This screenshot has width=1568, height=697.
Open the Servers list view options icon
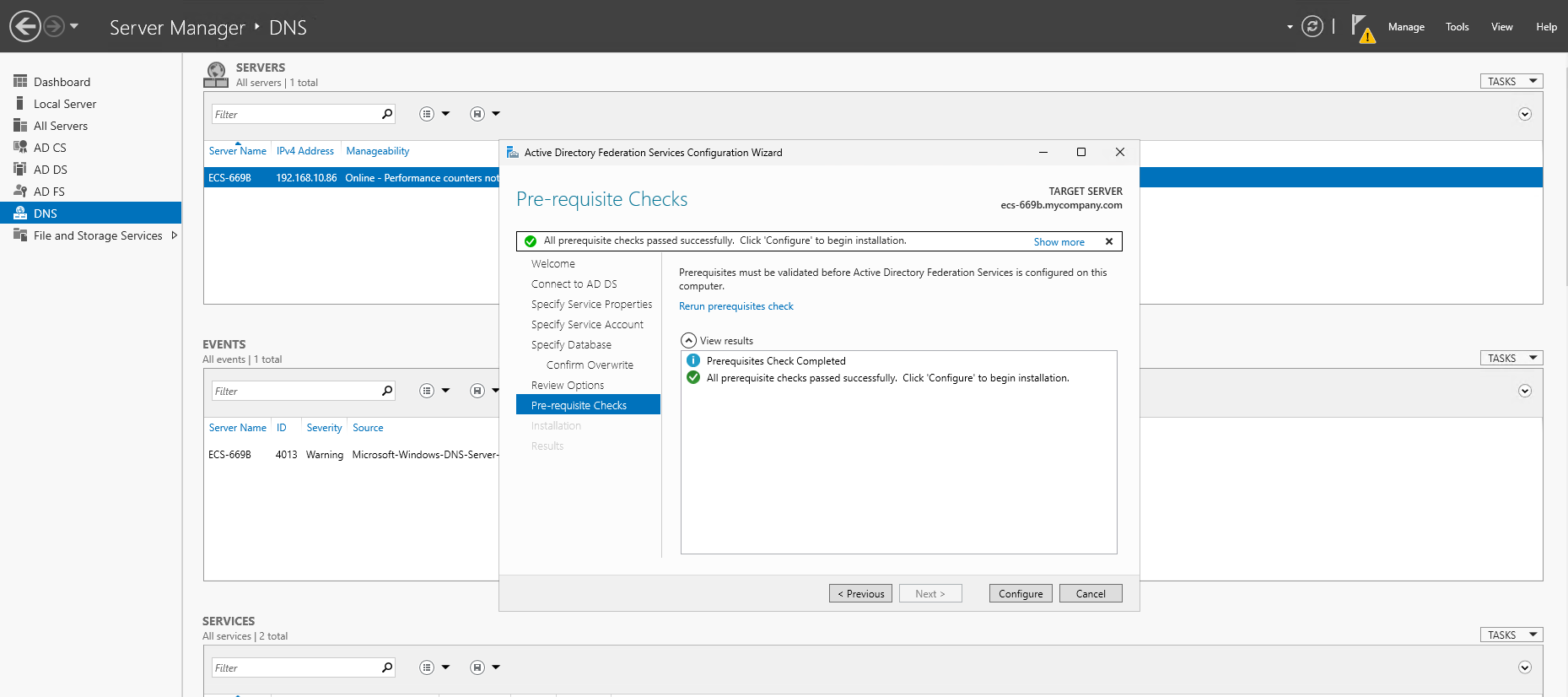pyautogui.click(x=428, y=114)
